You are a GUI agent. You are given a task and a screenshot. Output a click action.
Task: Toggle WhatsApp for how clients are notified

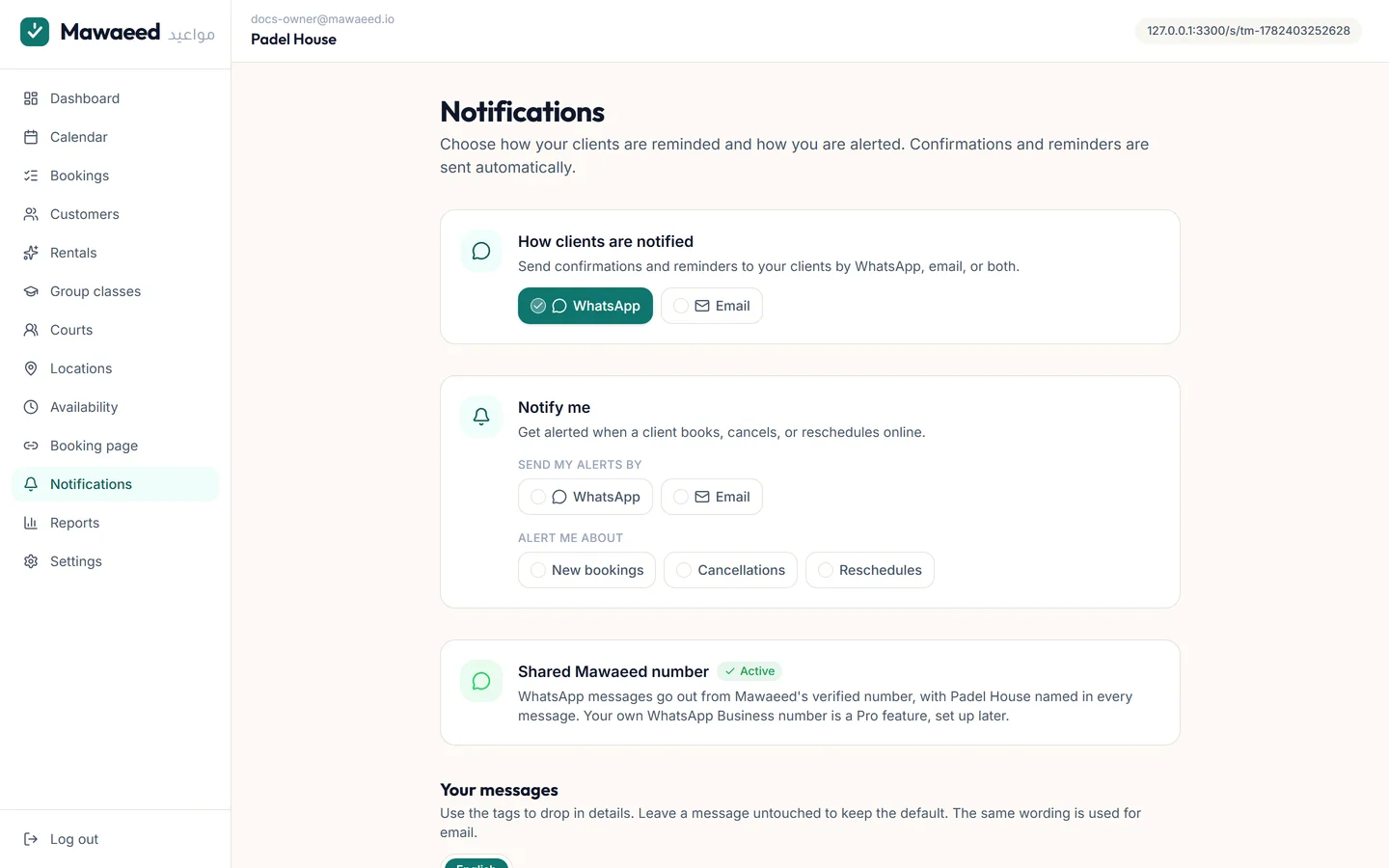click(586, 306)
